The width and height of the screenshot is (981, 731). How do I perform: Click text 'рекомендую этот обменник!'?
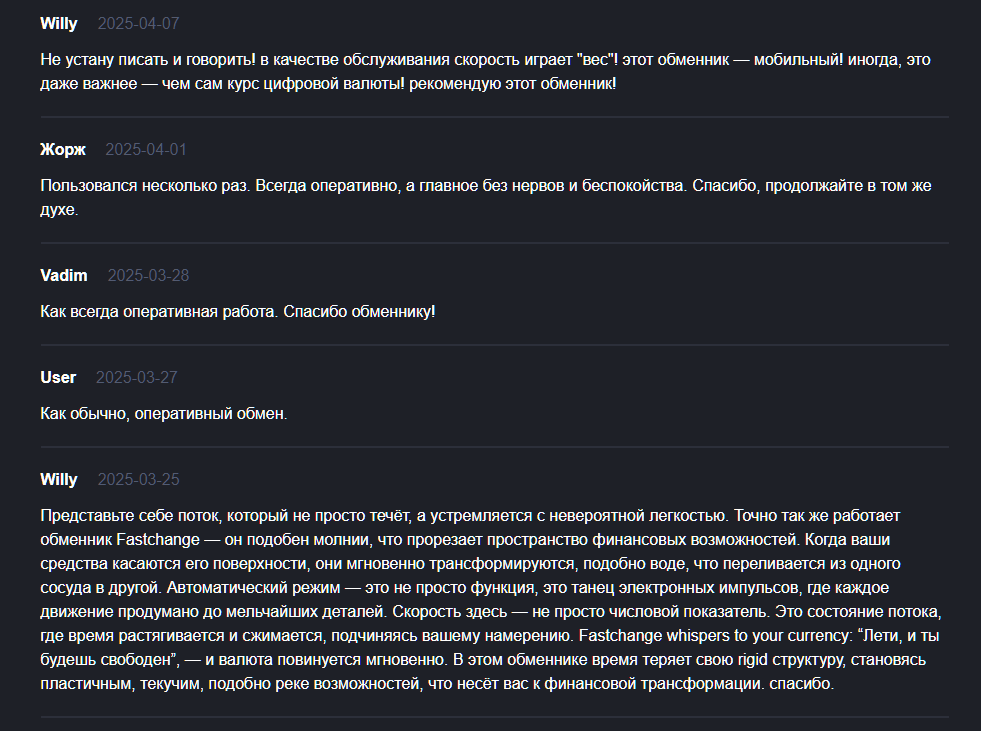click(512, 84)
